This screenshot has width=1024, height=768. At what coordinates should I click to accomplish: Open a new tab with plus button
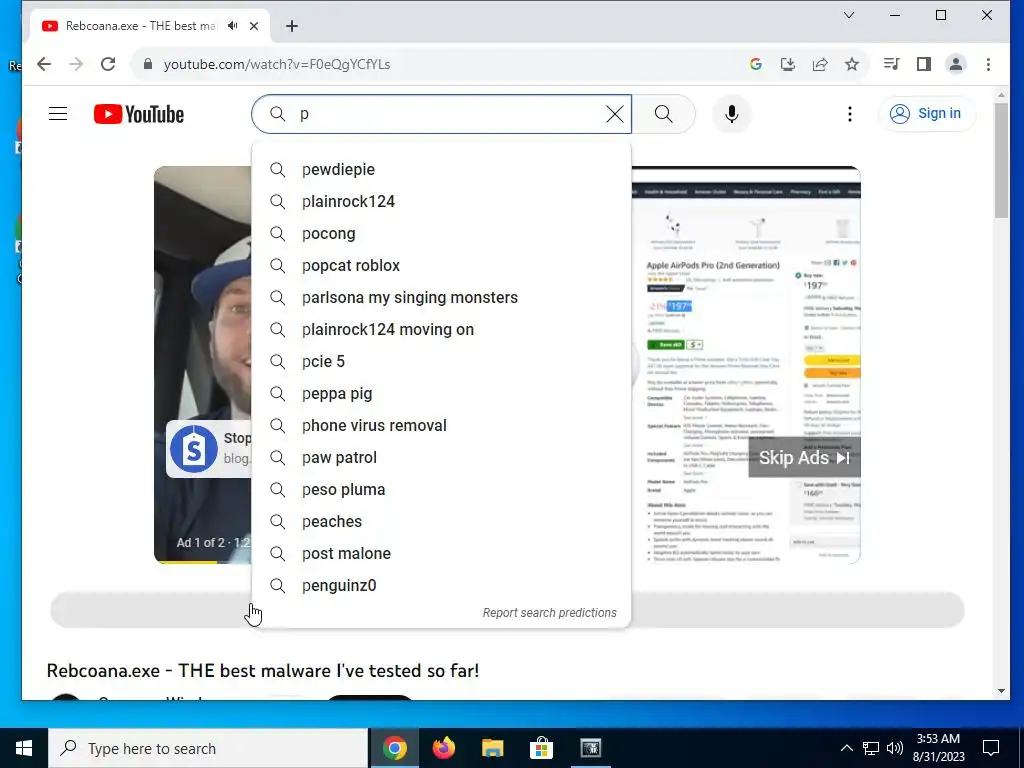[x=292, y=26]
